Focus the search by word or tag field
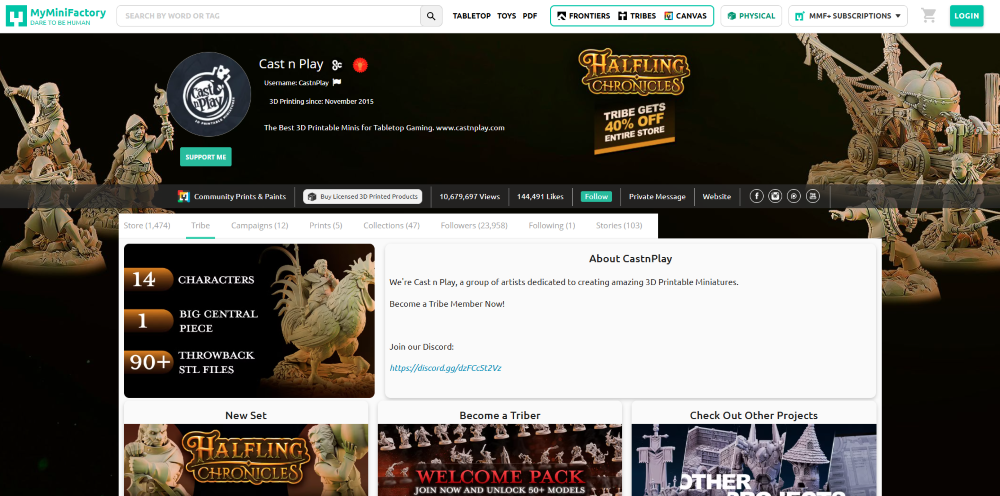The image size is (1000, 496). 268,16
